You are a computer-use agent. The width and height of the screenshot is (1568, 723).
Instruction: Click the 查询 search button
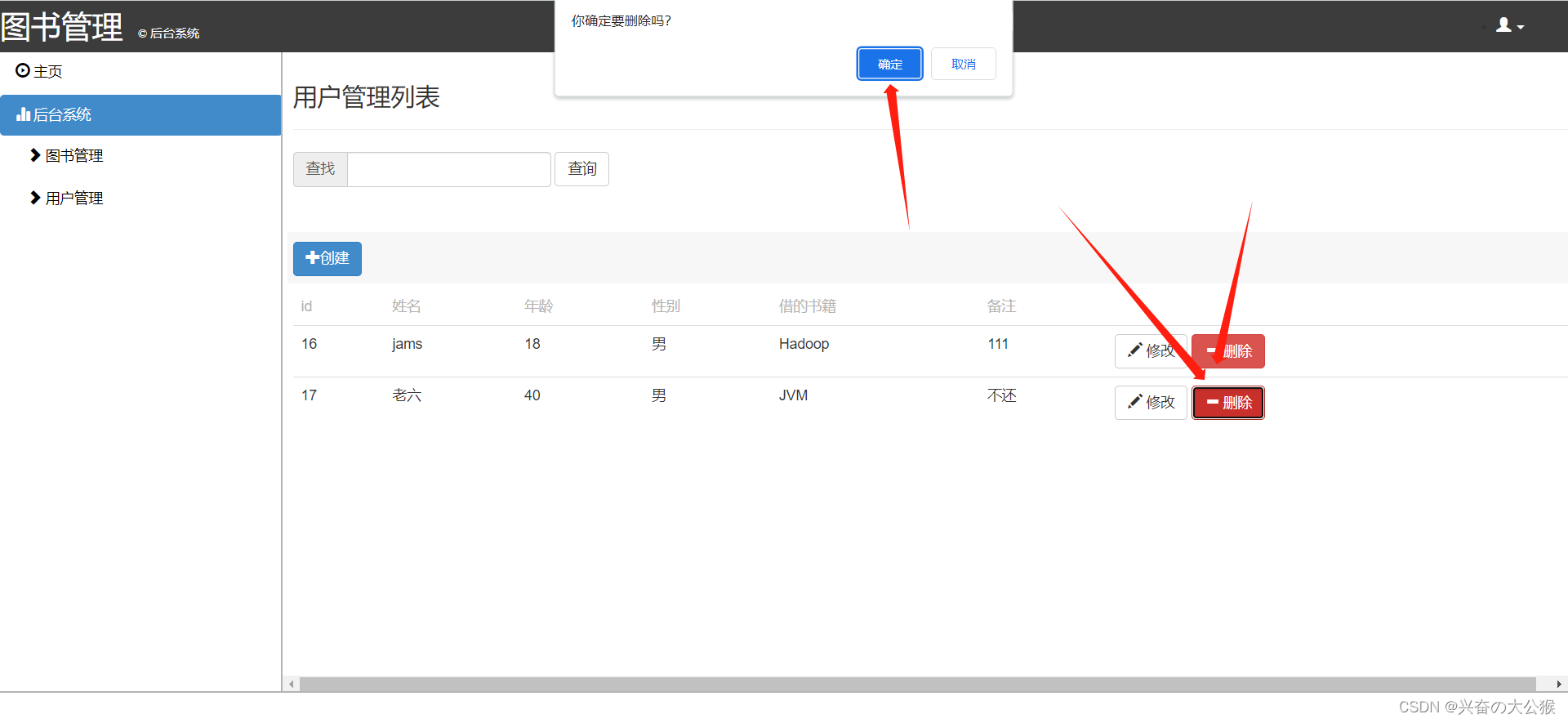tap(581, 169)
